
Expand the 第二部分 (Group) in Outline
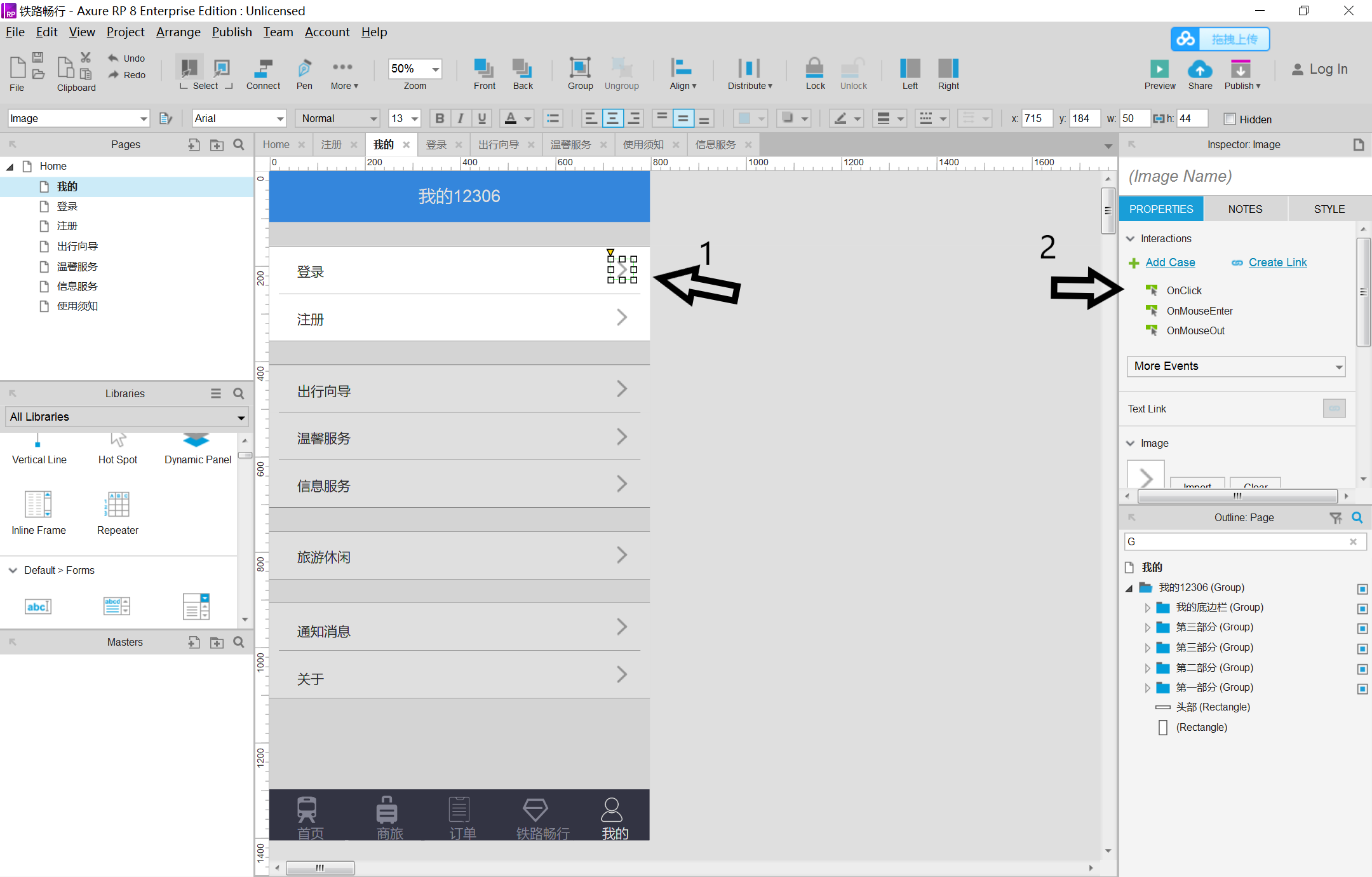(x=1148, y=667)
